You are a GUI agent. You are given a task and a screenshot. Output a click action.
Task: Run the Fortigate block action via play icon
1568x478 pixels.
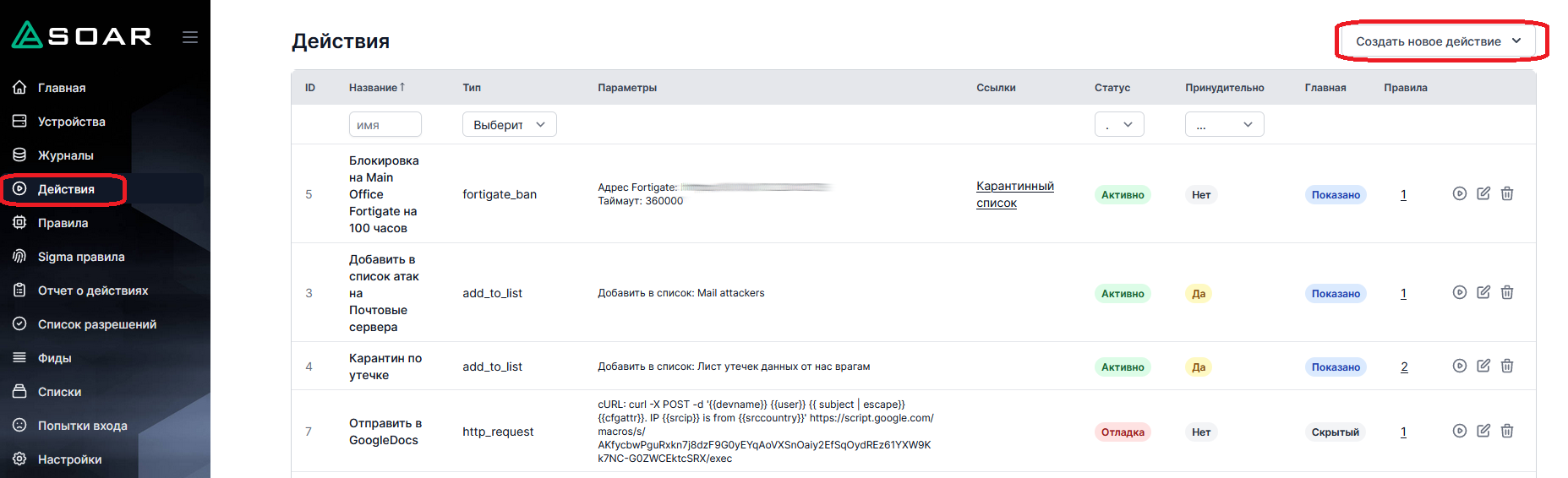pos(1459,193)
